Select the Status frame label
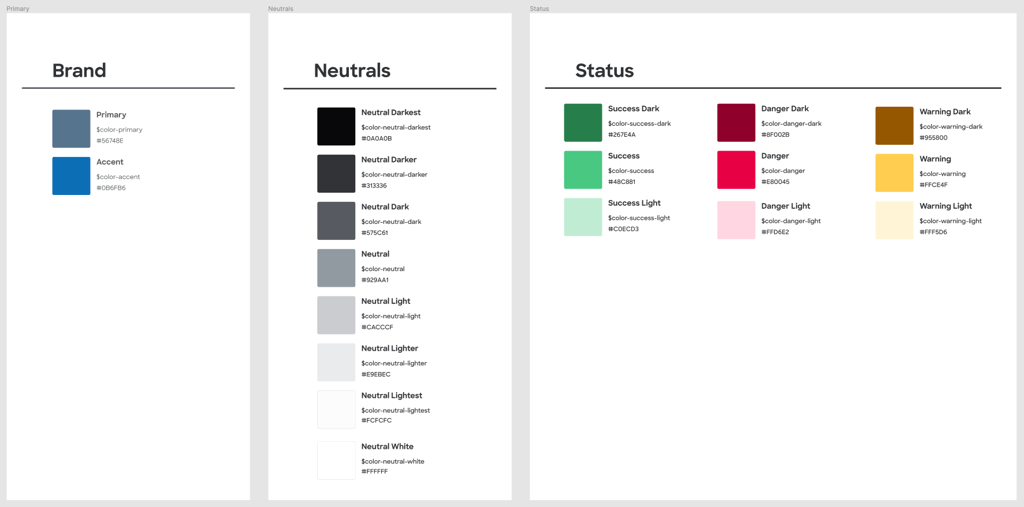Image resolution: width=1024 pixels, height=507 pixels. (539, 8)
